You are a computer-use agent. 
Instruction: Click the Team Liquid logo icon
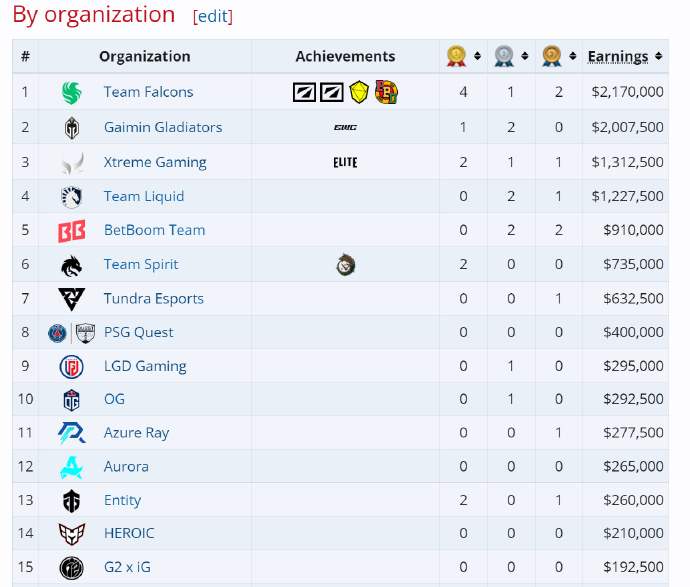[x=72, y=196]
